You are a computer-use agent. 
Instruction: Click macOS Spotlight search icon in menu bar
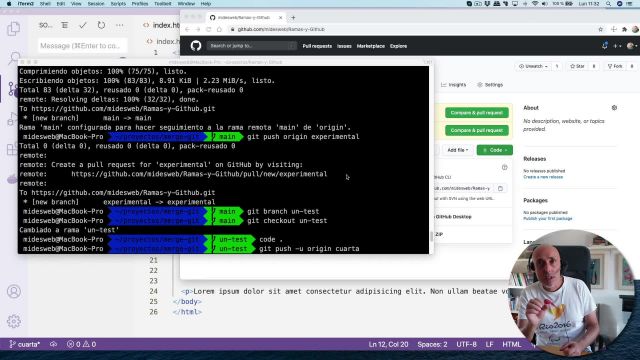pos(609,4)
